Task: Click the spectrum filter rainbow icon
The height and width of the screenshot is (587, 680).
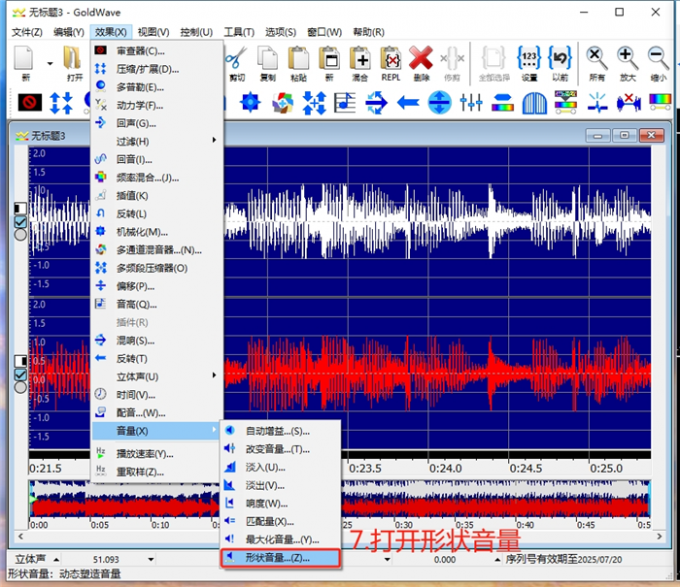Action: [503, 103]
